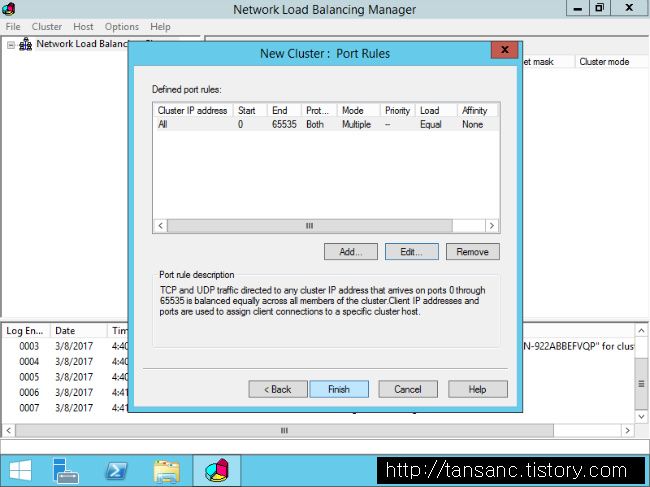Viewport: 650px width, 487px height.
Task: Click the Network Load Balancing Manager title bar icon
Action: [x=8, y=8]
